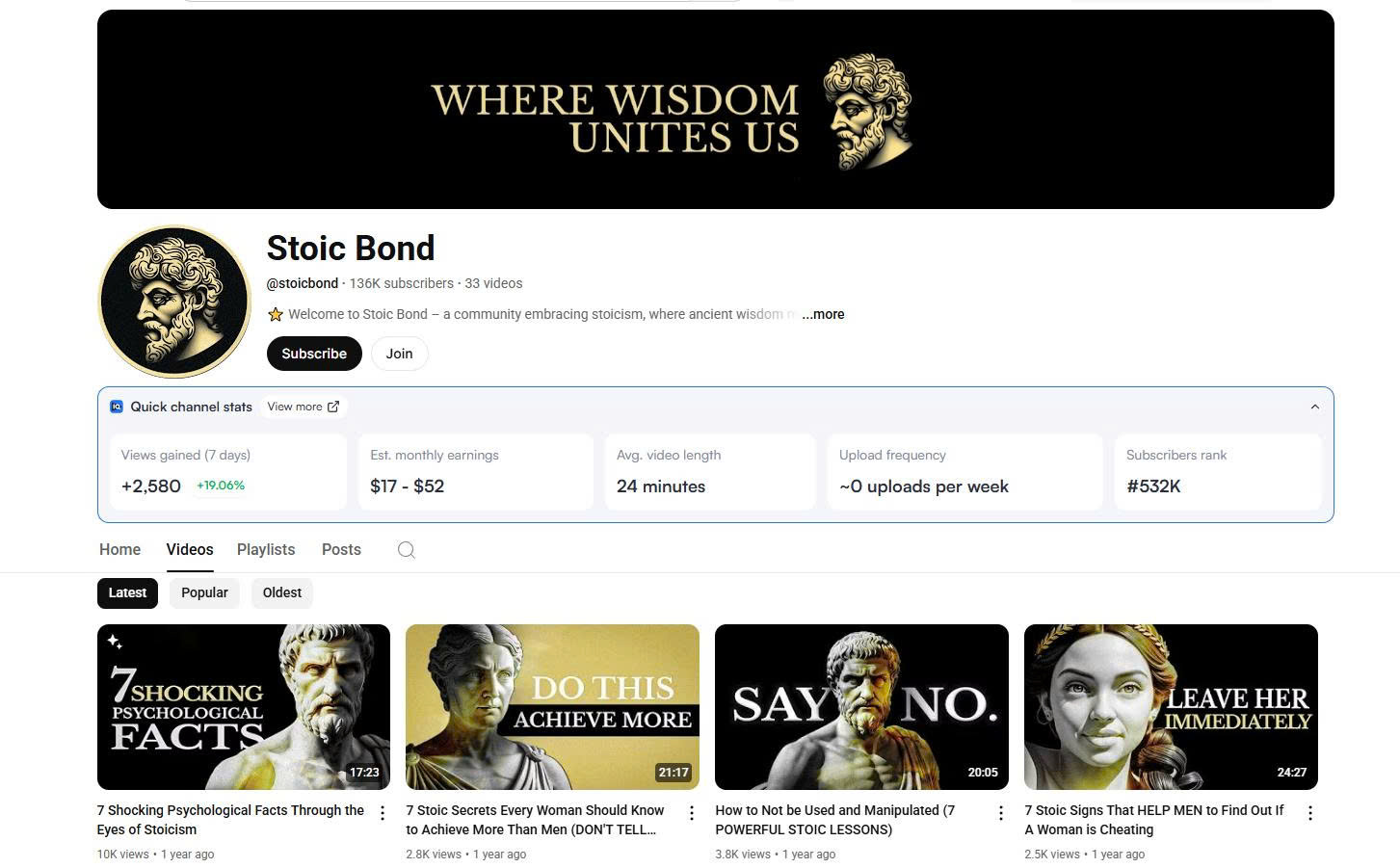Collapse the Quick channel stats panel
The width and height of the screenshot is (1400, 868).
click(1315, 407)
